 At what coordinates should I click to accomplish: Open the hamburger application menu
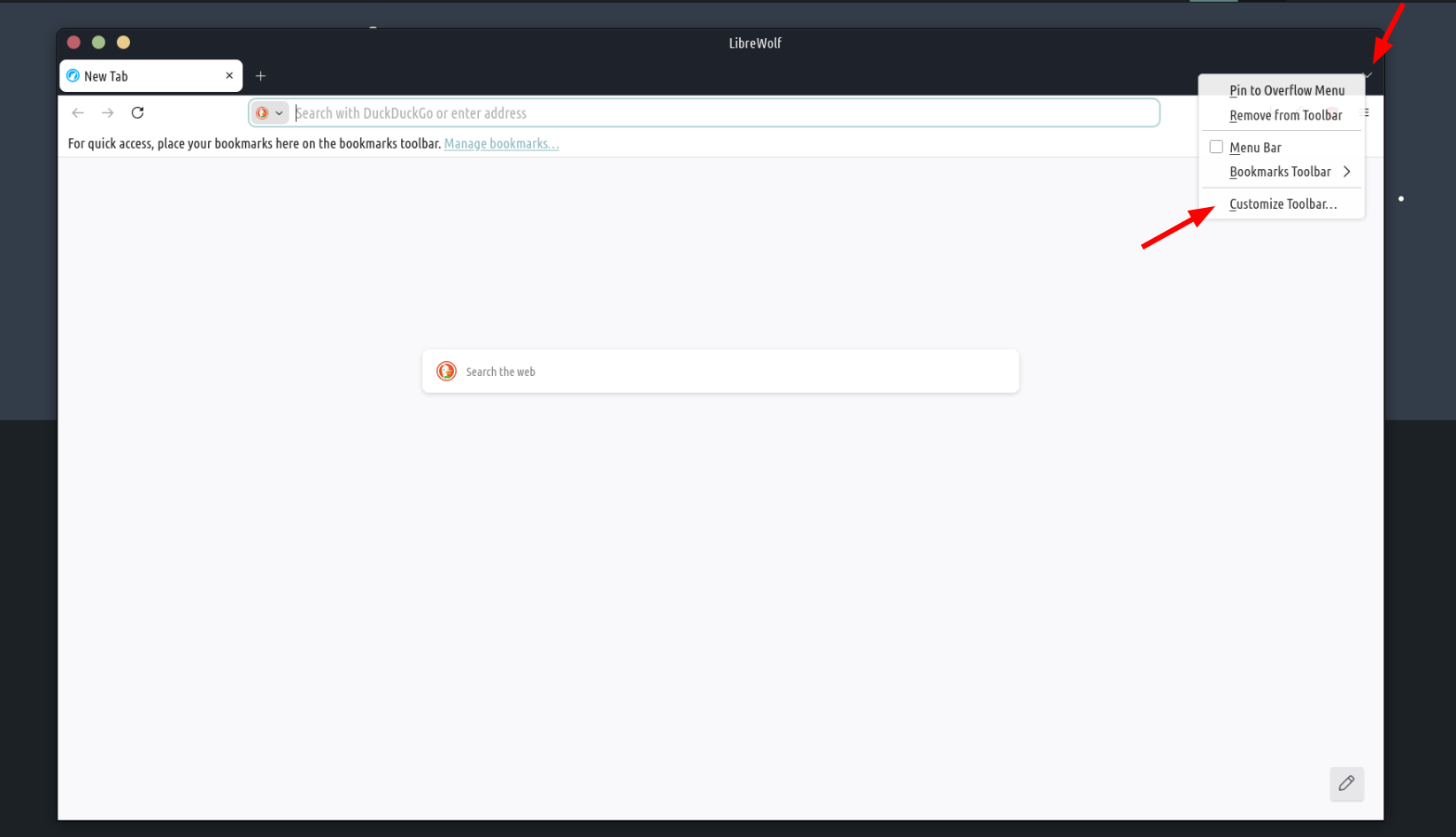(1367, 113)
